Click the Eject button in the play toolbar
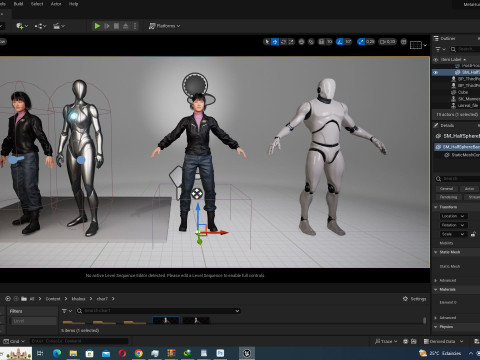This screenshot has width=480, height=360. [126, 26]
